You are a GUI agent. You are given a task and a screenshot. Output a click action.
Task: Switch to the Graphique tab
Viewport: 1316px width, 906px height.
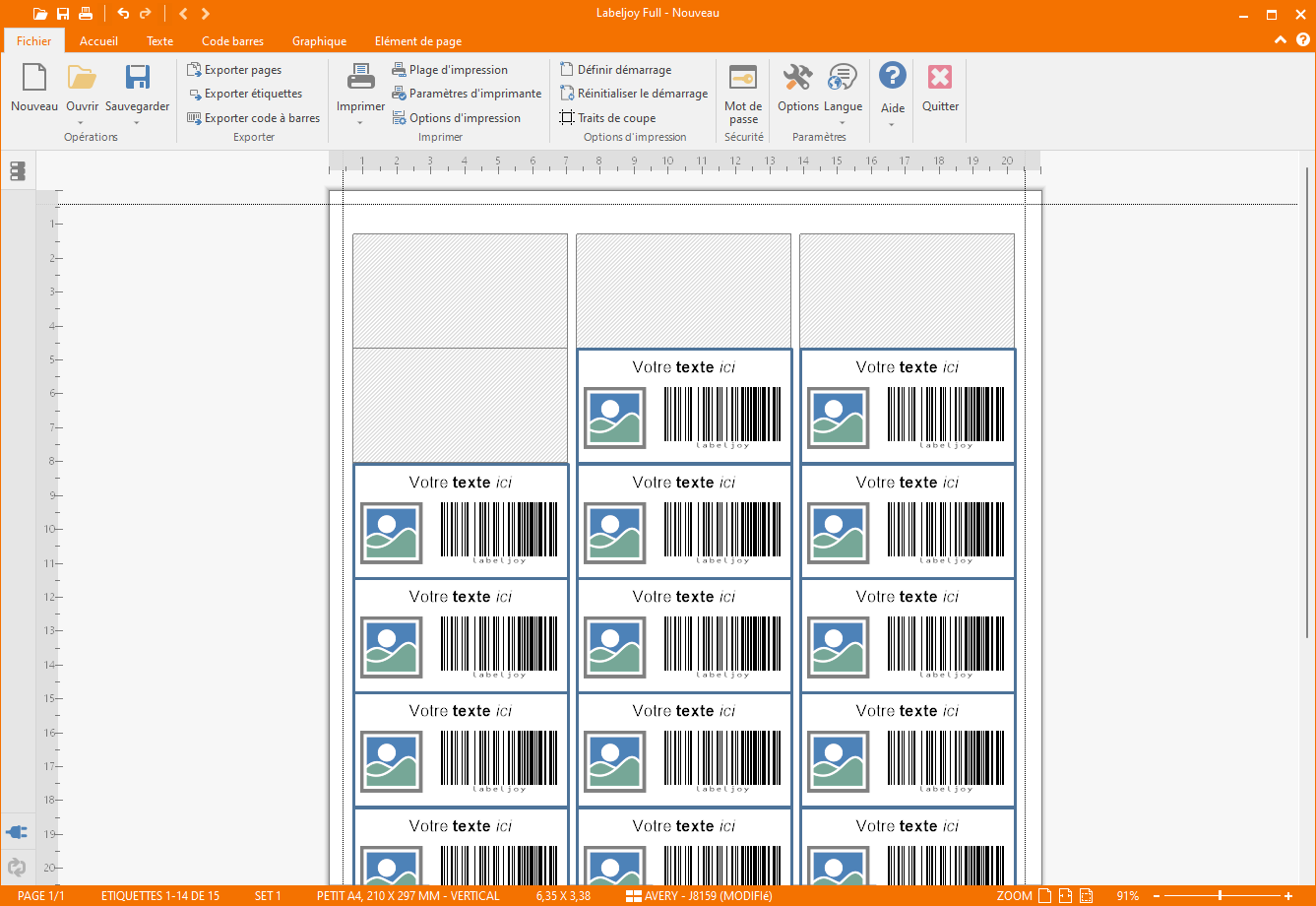(x=319, y=41)
